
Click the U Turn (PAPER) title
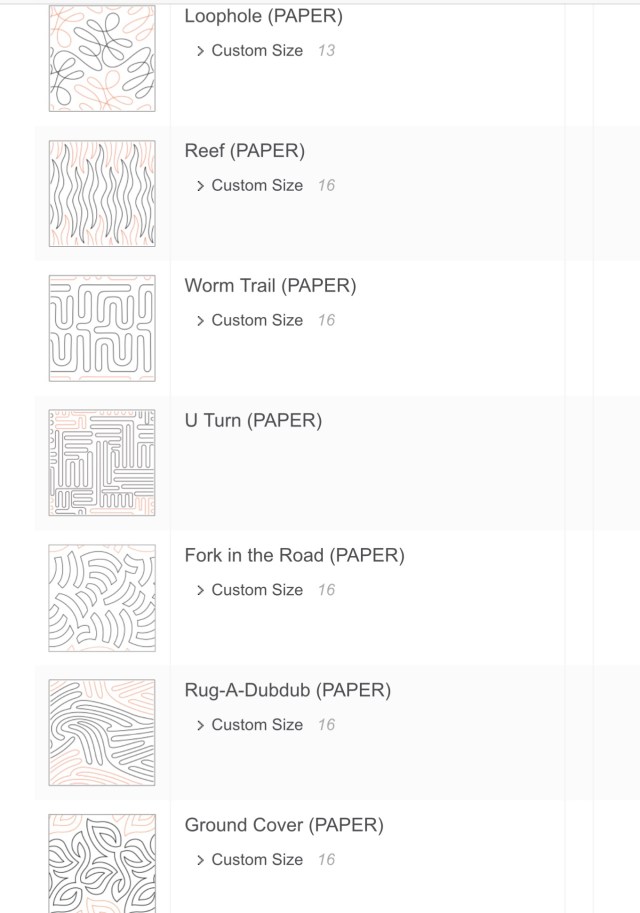click(253, 421)
